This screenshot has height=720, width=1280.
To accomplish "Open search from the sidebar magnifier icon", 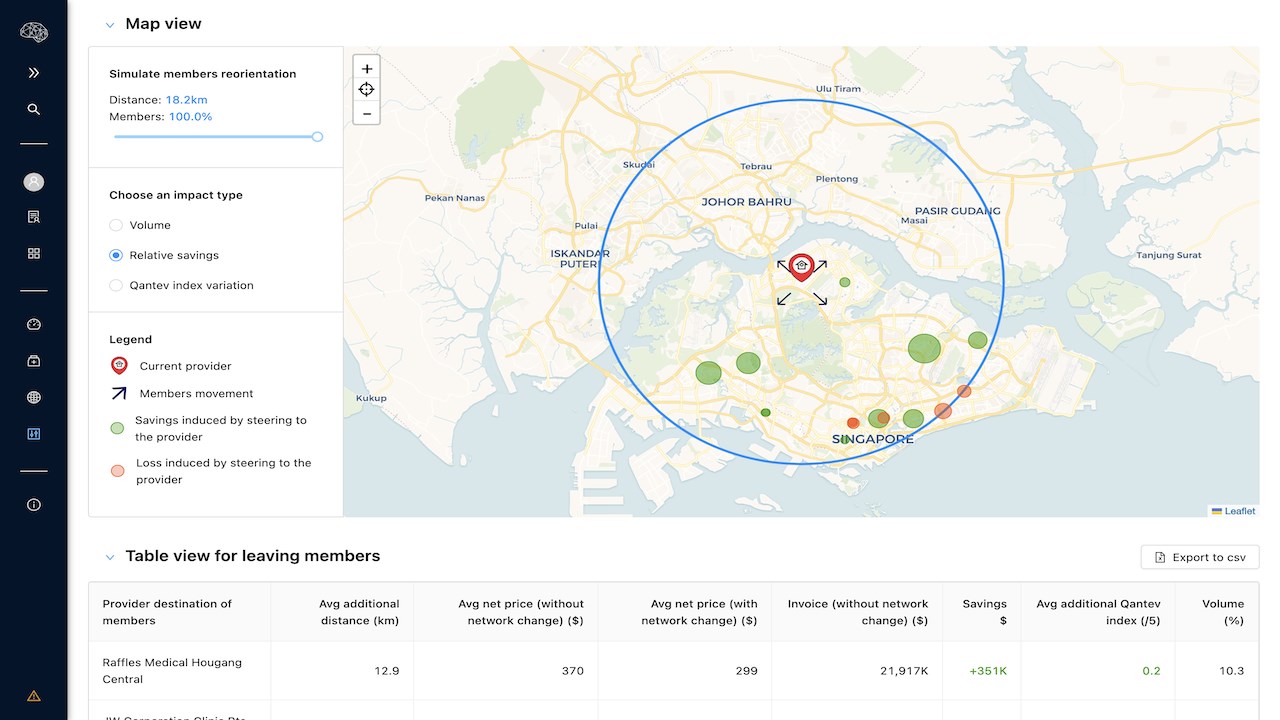I will [x=34, y=110].
